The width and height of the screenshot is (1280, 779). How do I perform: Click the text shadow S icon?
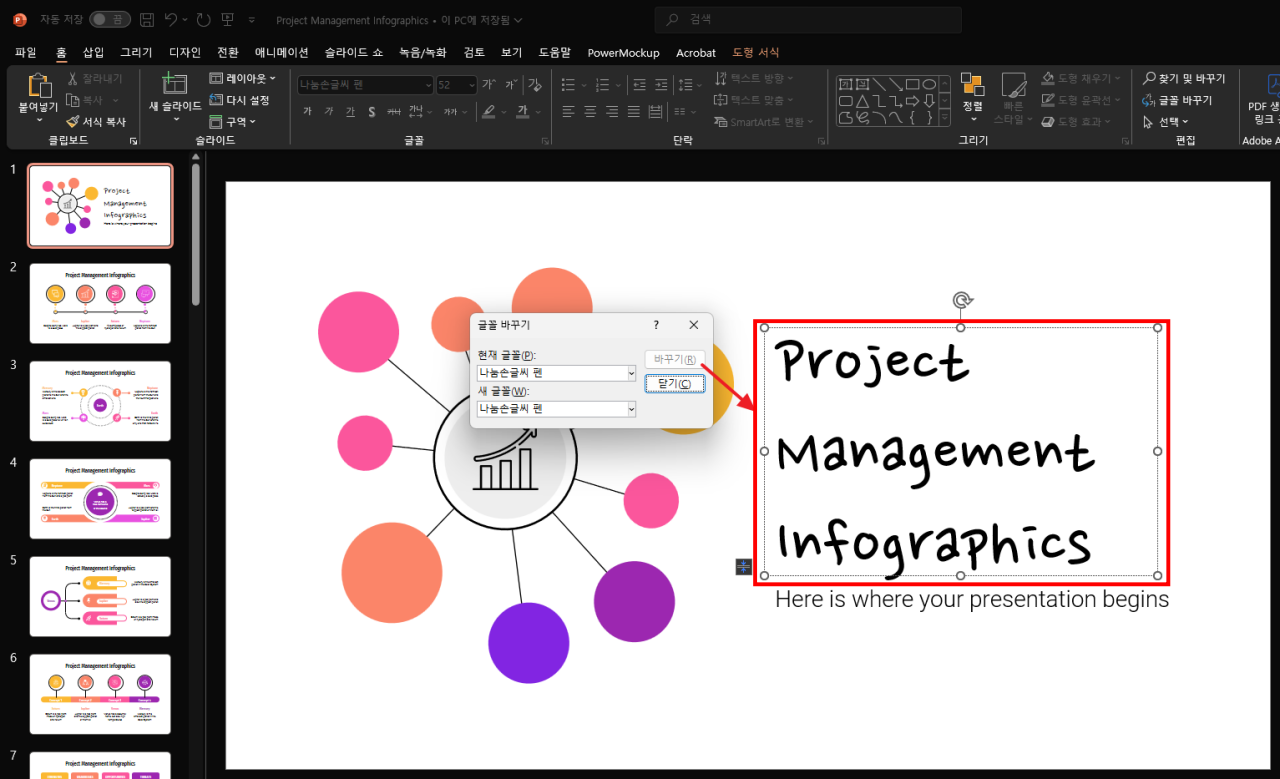click(372, 112)
